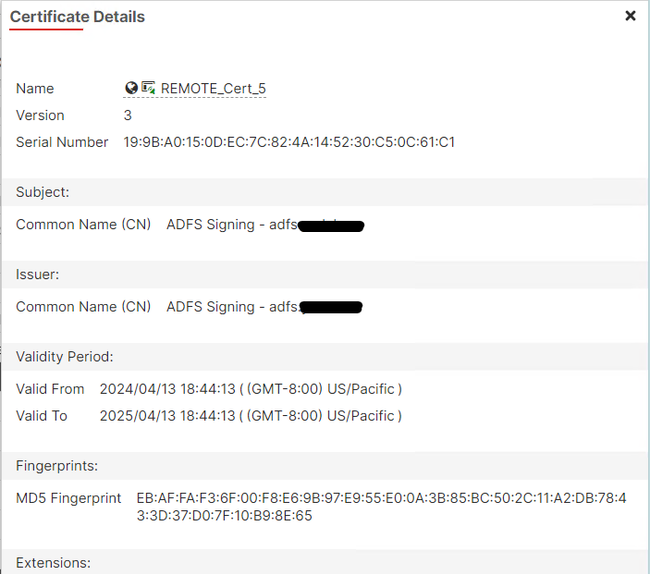Screen dimensions: 650x574
Task: Click the globe icon beside REMOTE_Cert_5
Action: (x=131, y=88)
